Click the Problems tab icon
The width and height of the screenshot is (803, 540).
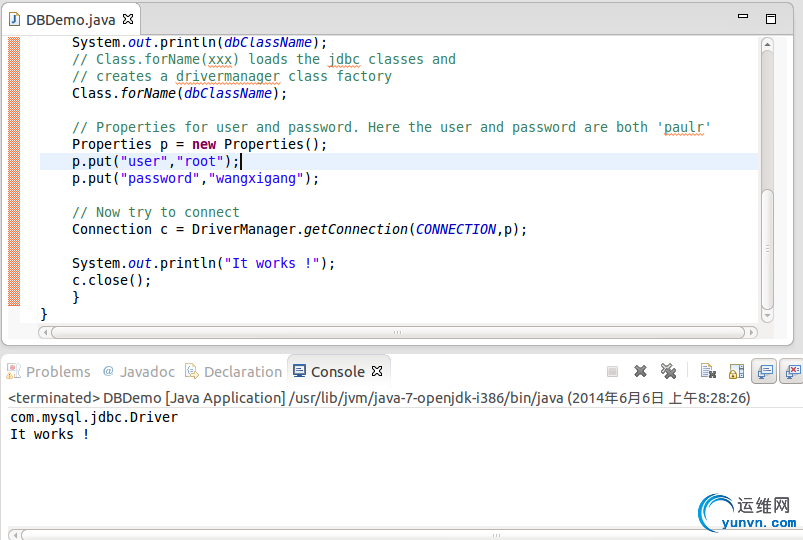(13, 371)
